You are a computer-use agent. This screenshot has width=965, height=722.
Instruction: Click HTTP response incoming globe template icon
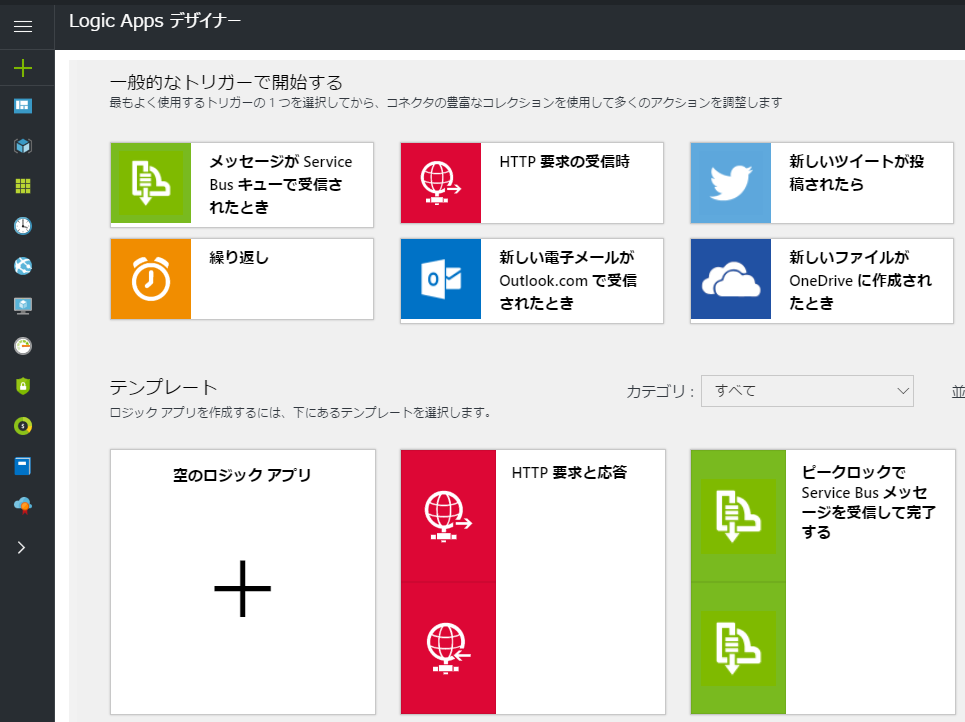coord(448,648)
